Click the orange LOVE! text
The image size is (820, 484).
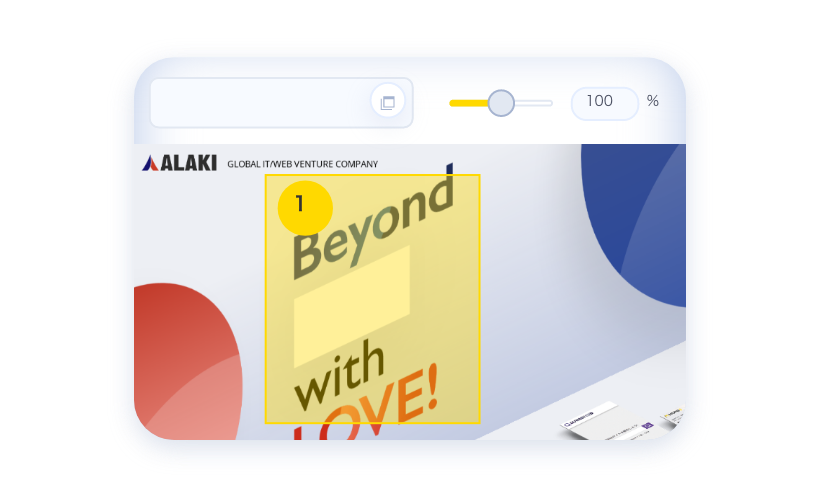[x=366, y=406]
